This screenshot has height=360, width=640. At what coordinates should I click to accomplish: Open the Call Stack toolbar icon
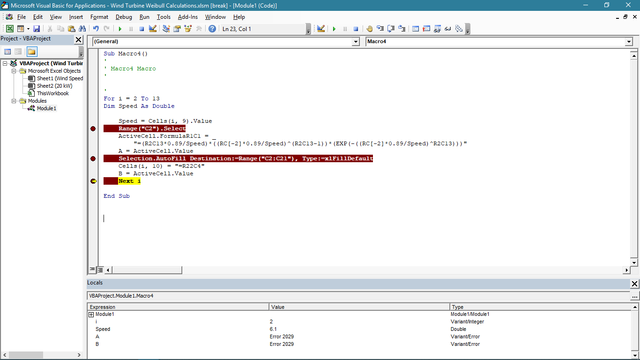(459, 29)
